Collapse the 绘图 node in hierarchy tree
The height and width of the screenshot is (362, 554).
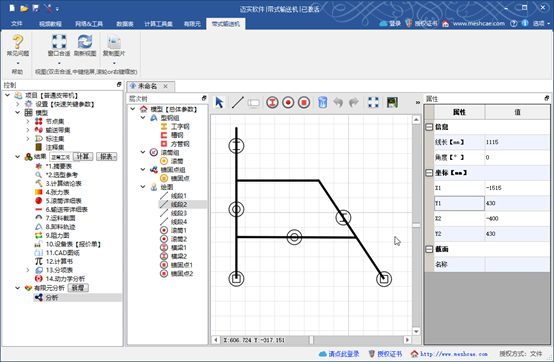click(x=143, y=187)
